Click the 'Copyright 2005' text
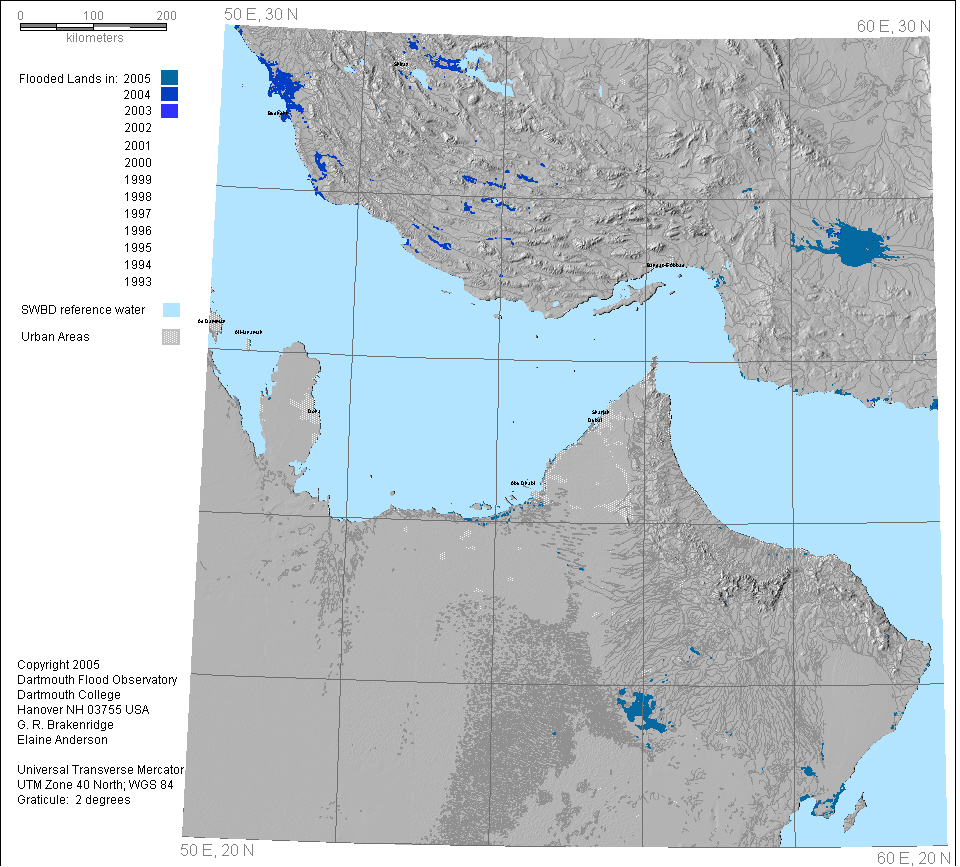This screenshot has width=960, height=867. 58,665
